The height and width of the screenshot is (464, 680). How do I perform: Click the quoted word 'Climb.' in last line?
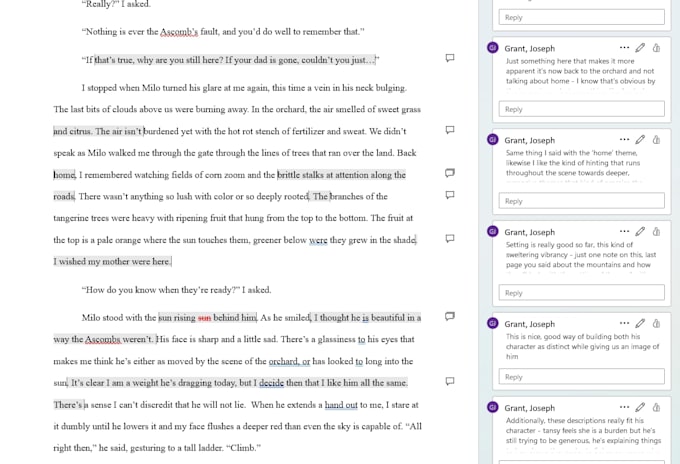click(243, 448)
